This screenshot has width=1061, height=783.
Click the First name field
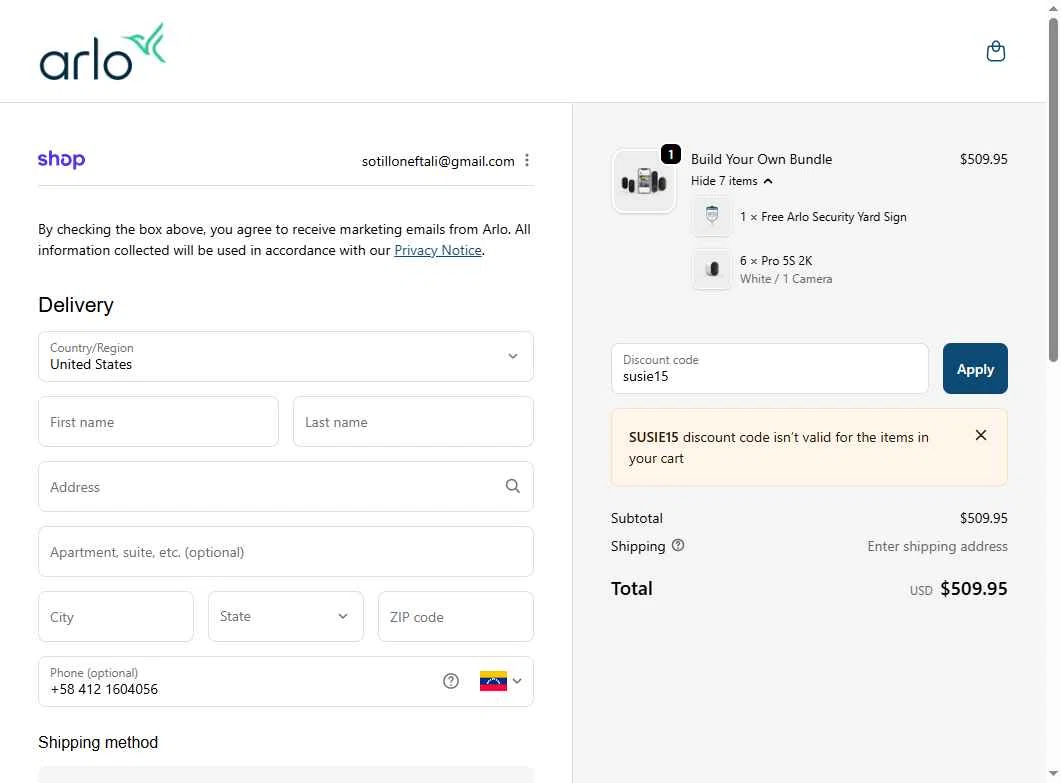pos(158,422)
